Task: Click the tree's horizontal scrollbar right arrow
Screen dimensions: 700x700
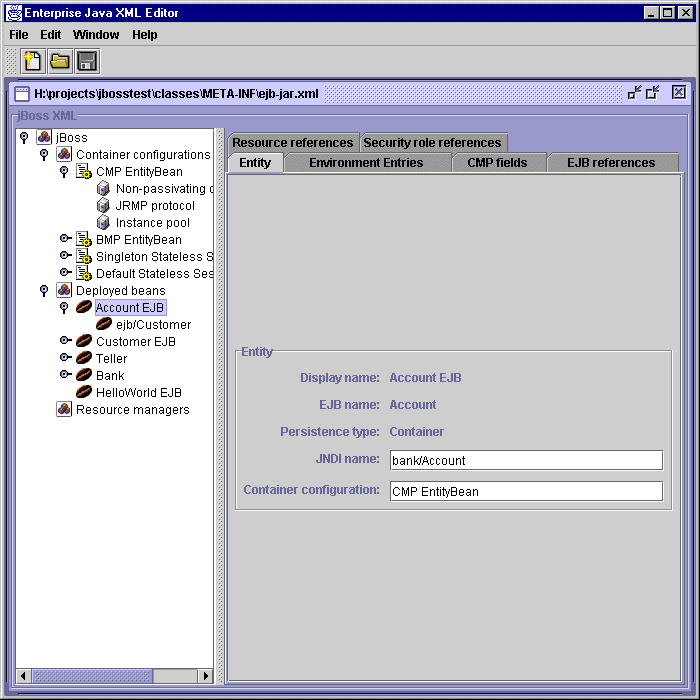Action: click(x=206, y=676)
